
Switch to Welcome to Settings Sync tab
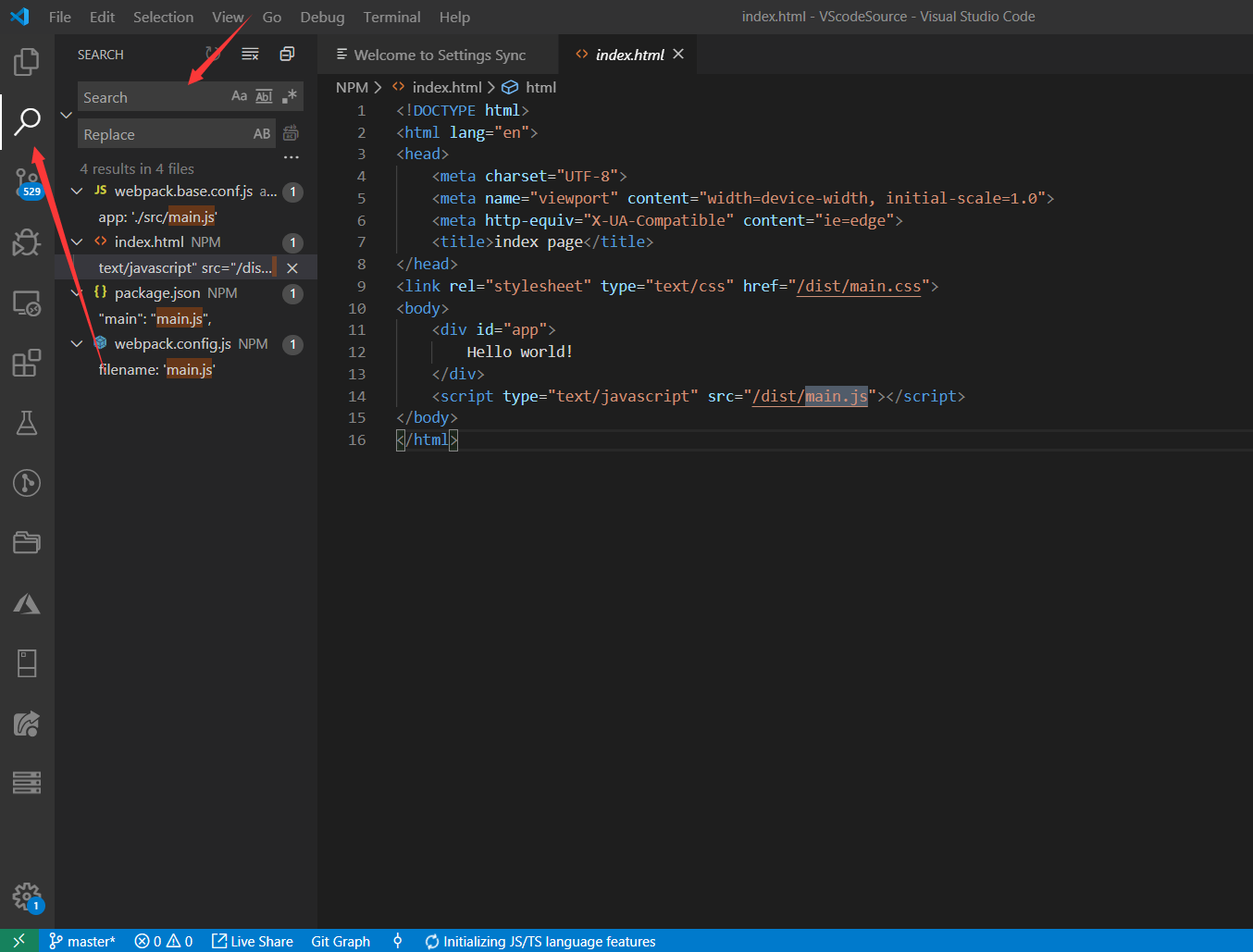tap(438, 55)
